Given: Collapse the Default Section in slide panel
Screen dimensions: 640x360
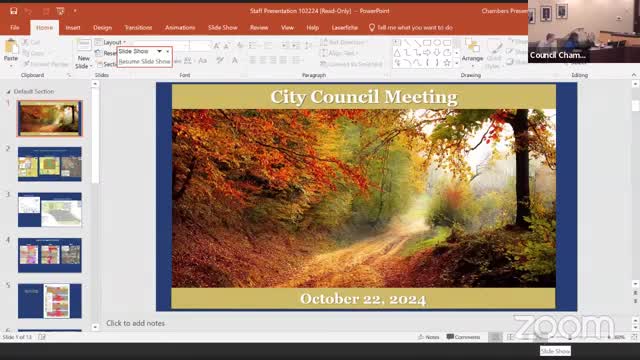Looking at the screenshot, I should tap(8, 92).
